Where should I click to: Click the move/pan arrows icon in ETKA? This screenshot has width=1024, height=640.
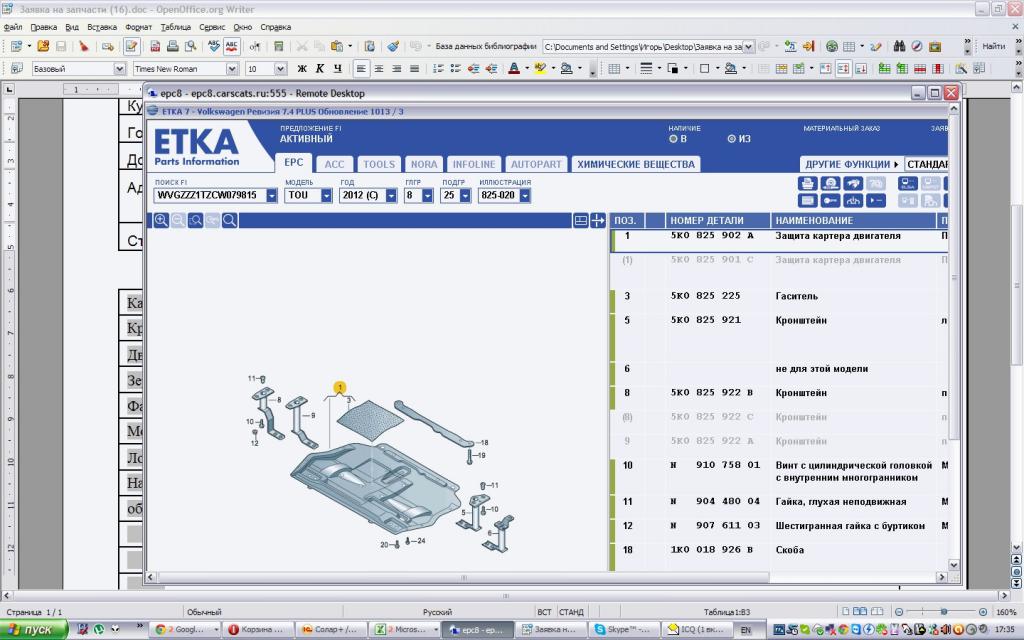click(x=598, y=221)
